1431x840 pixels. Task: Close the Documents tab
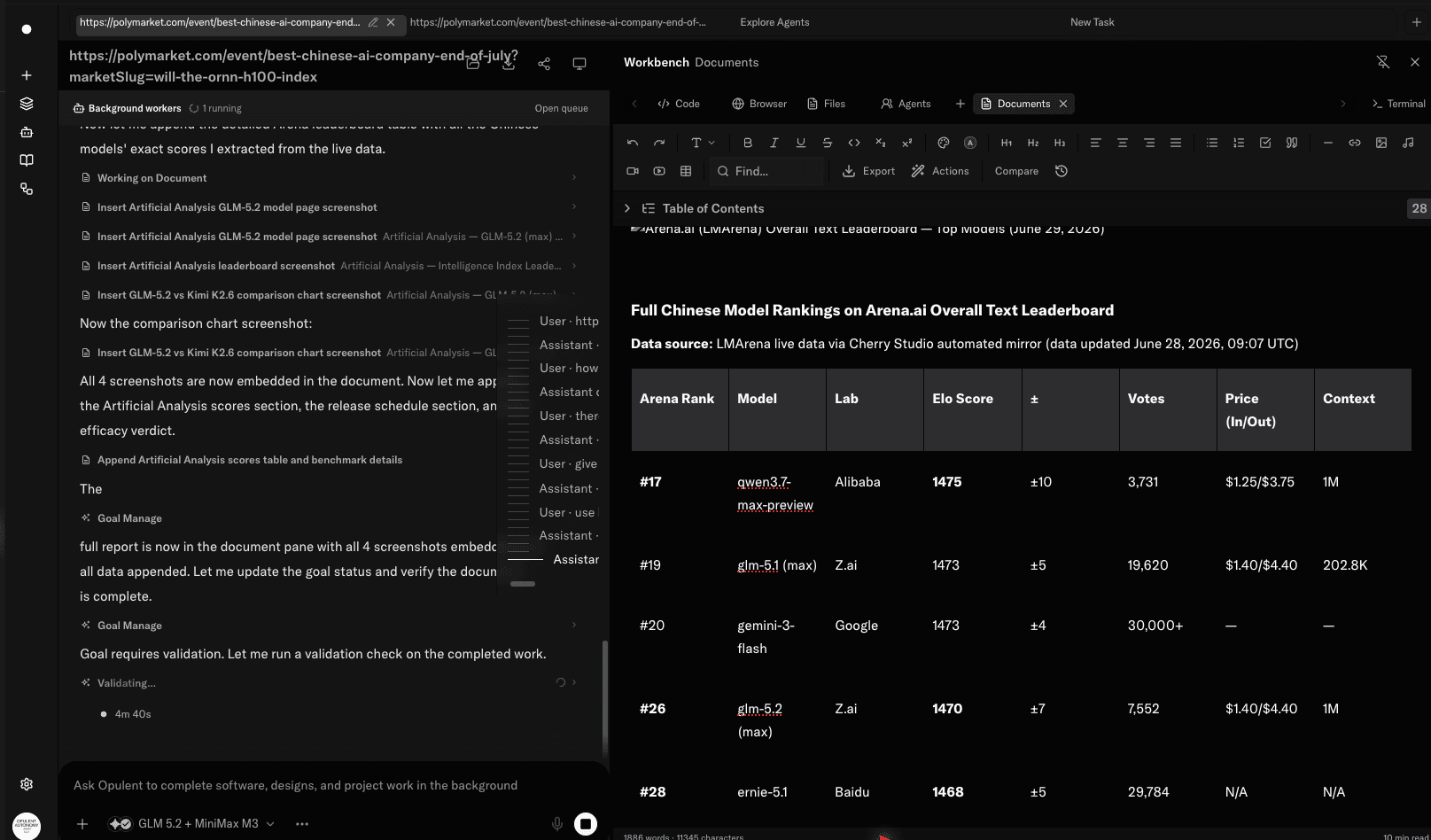[x=1063, y=104]
